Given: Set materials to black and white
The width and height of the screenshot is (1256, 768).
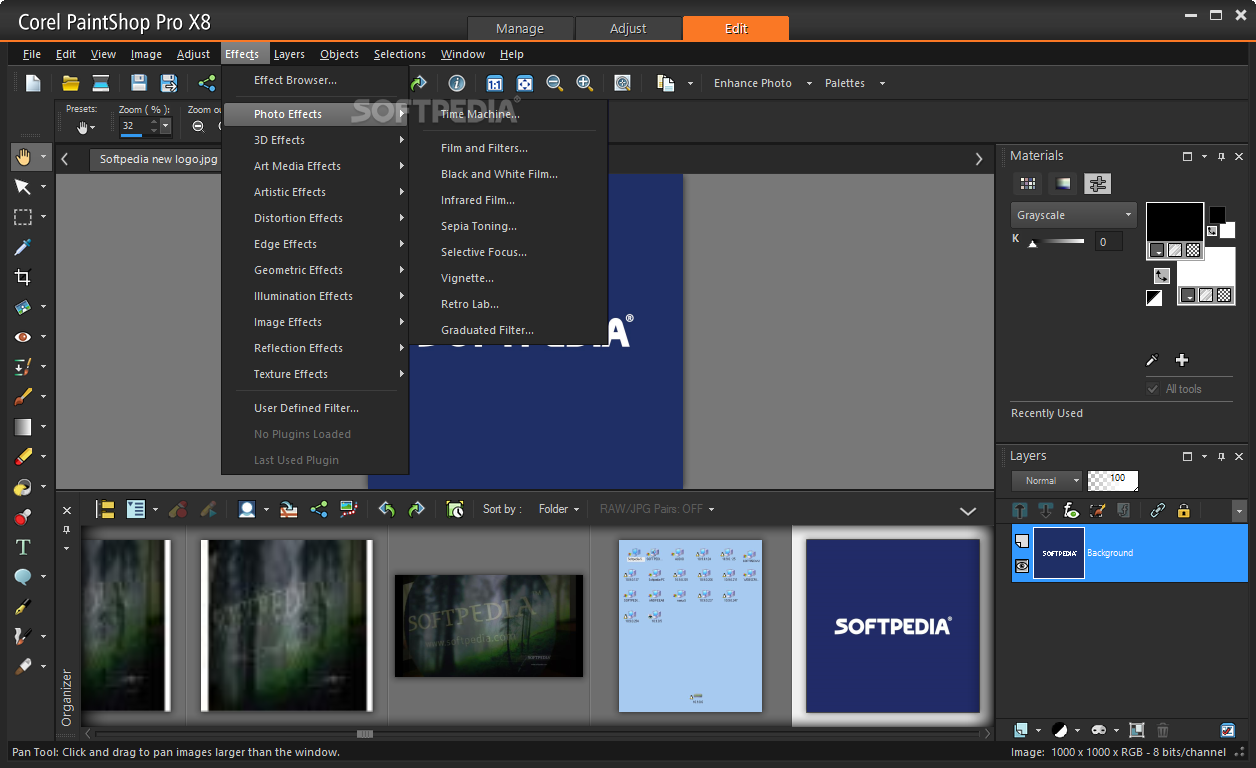Looking at the screenshot, I should point(1154,298).
